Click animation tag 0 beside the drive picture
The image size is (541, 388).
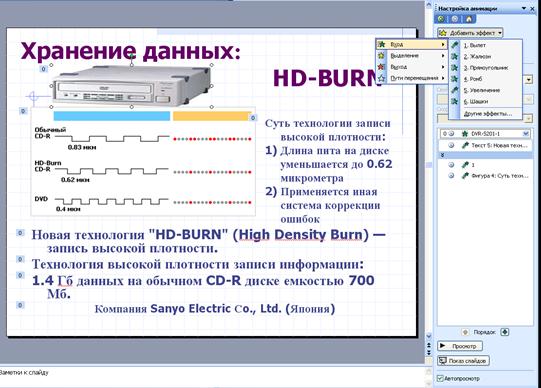coord(43,69)
